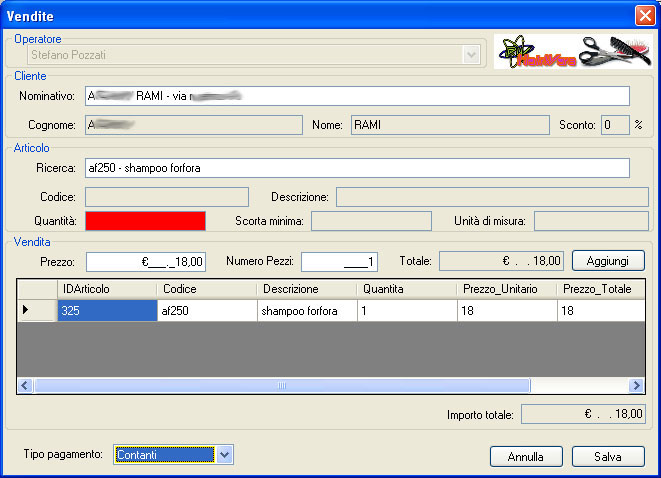Screen dimensions: 661x478
Task: Click the Totale field
Action: tap(501, 261)
